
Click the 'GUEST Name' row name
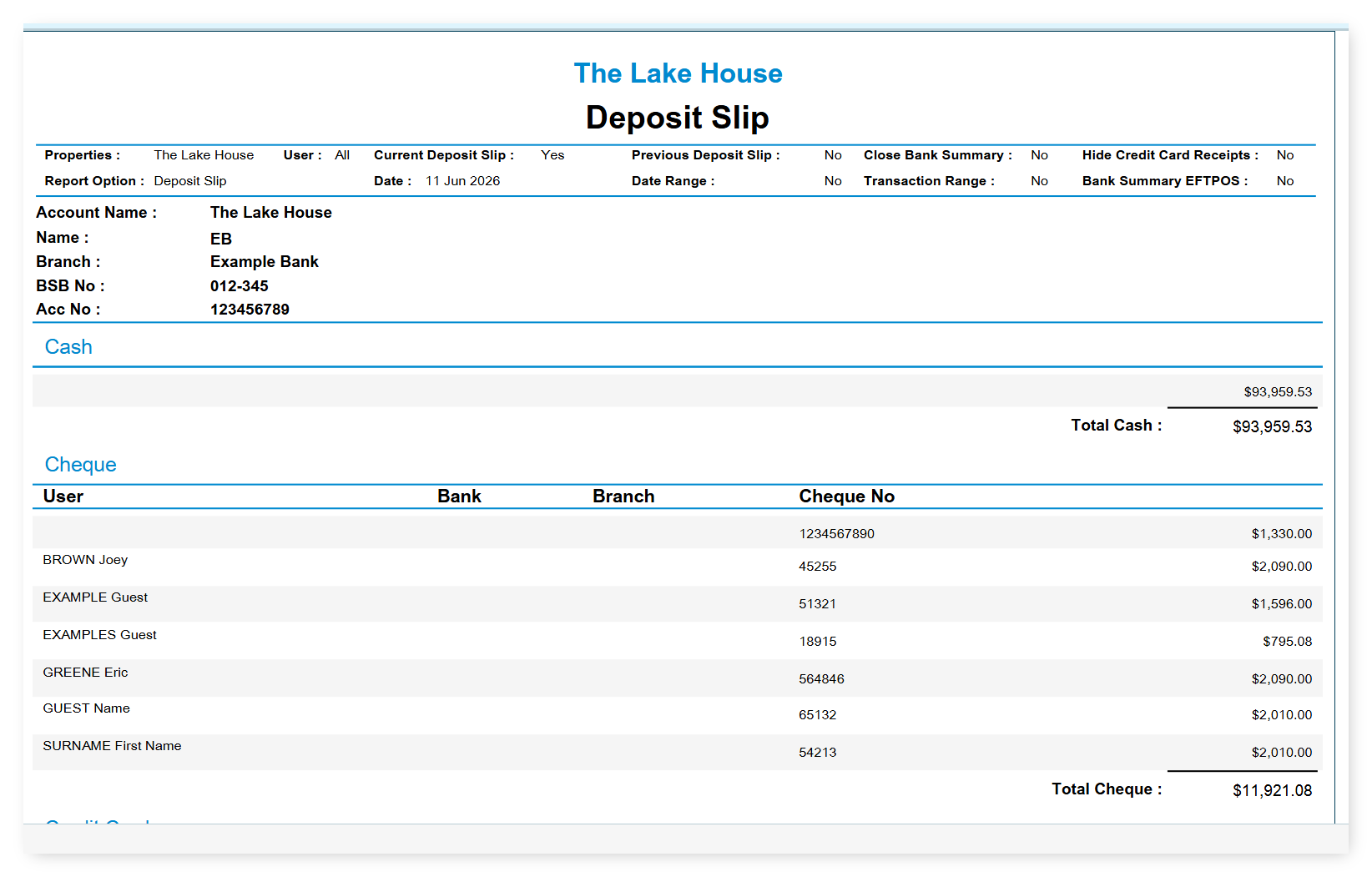tap(87, 708)
